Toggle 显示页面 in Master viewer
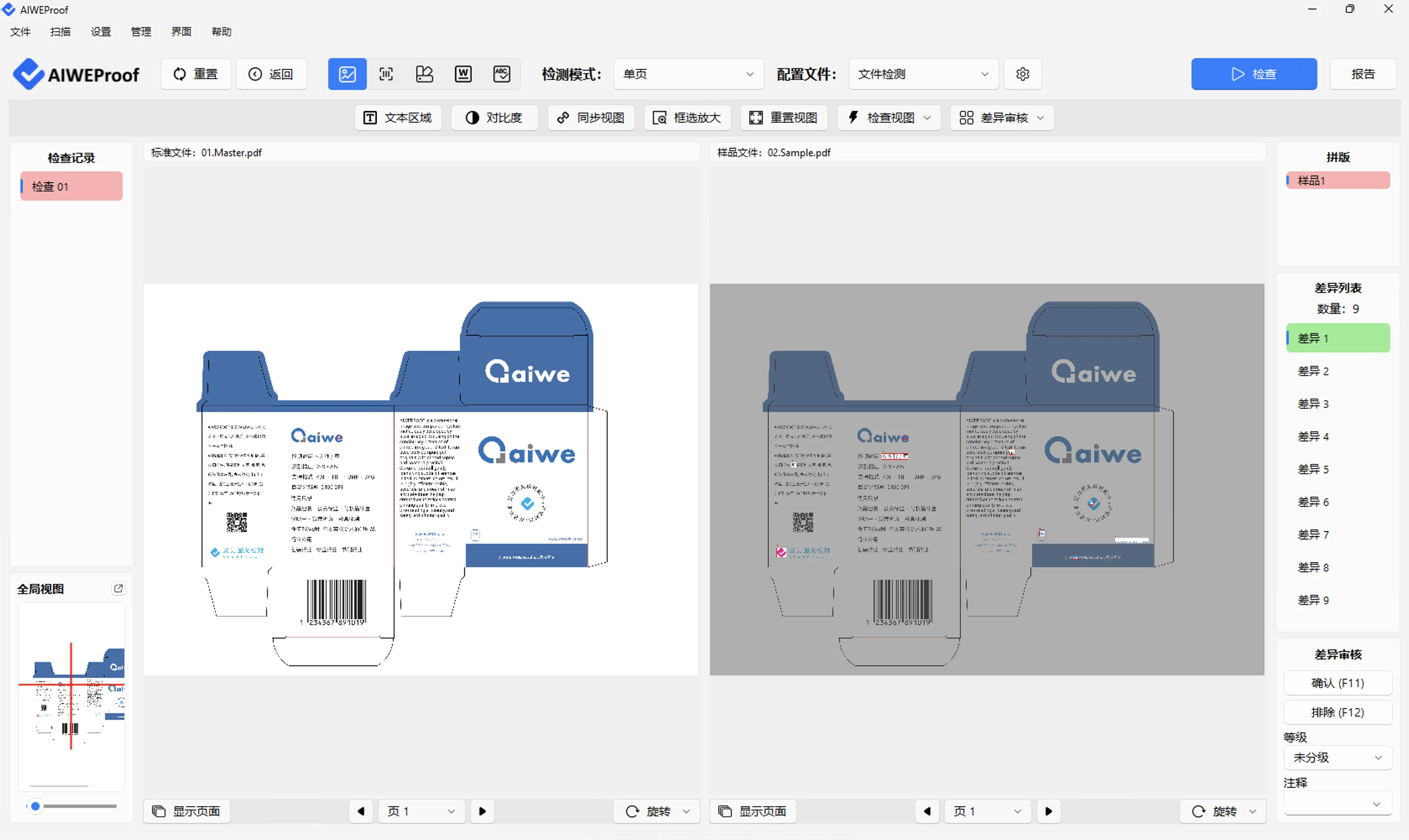The height and width of the screenshot is (840, 1409). coord(186,811)
